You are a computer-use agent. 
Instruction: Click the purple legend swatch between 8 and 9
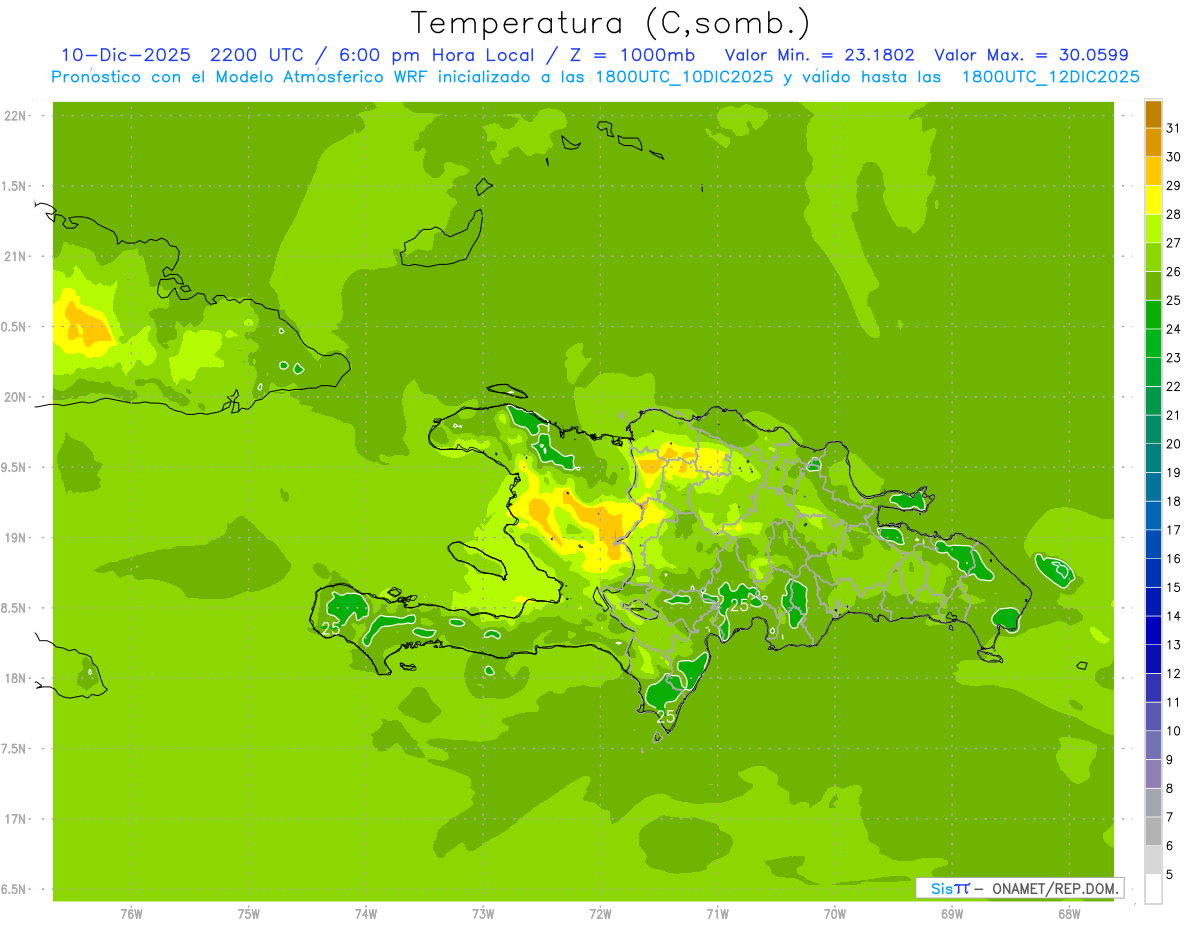pyautogui.click(x=1153, y=775)
